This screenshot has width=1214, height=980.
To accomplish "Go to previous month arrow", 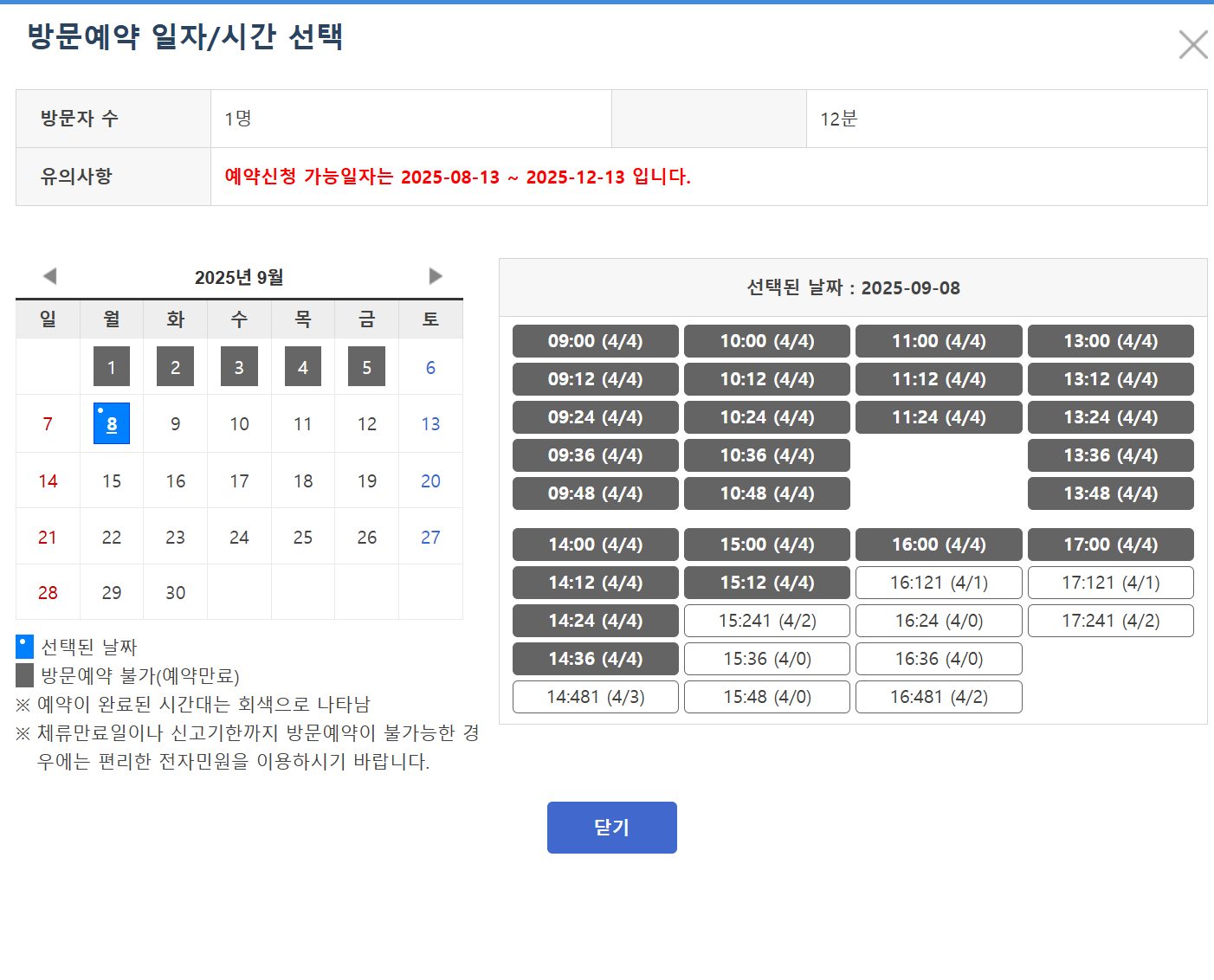I will click(x=49, y=276).
